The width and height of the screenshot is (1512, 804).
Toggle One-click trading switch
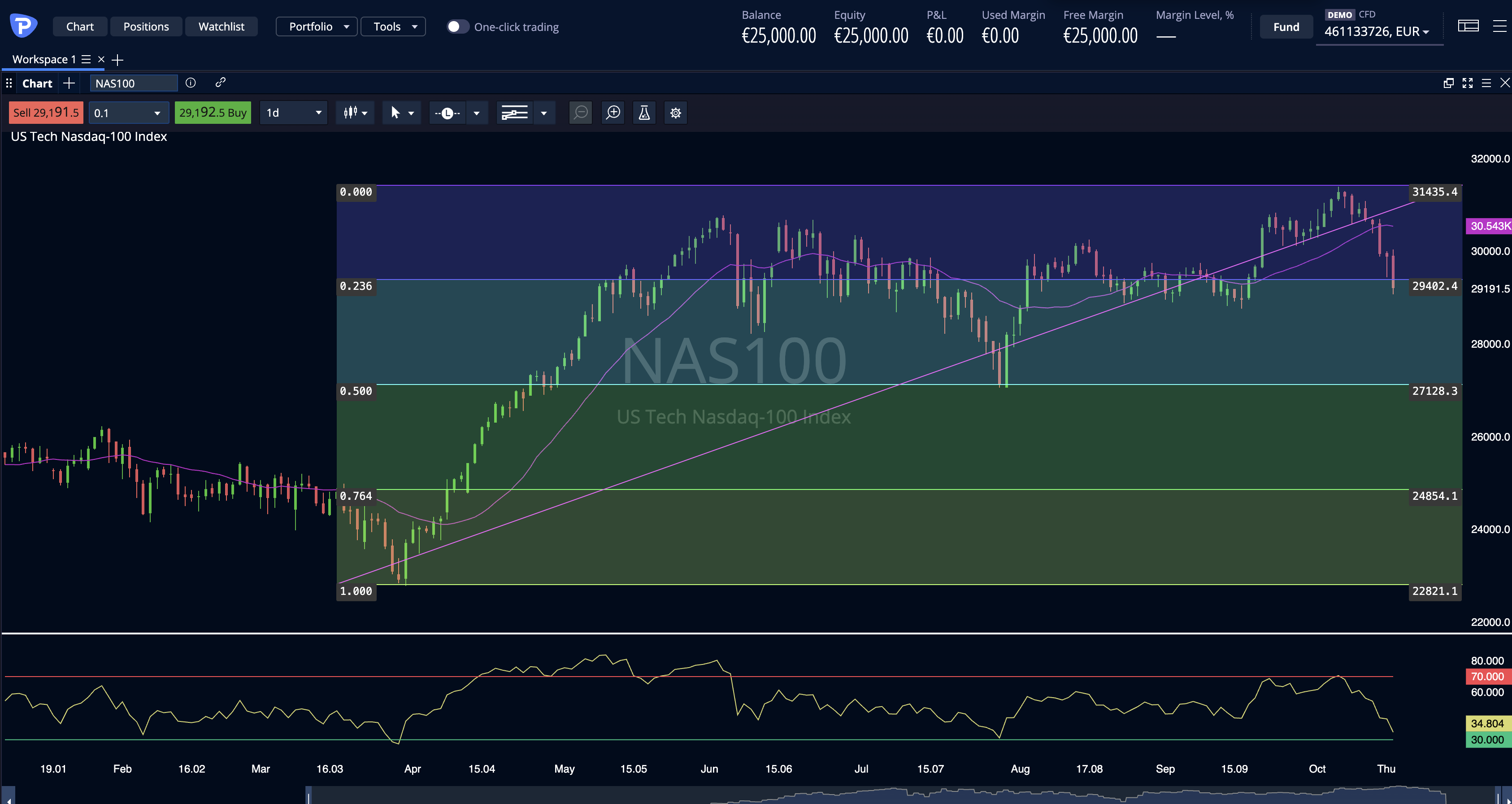(458, 26)
